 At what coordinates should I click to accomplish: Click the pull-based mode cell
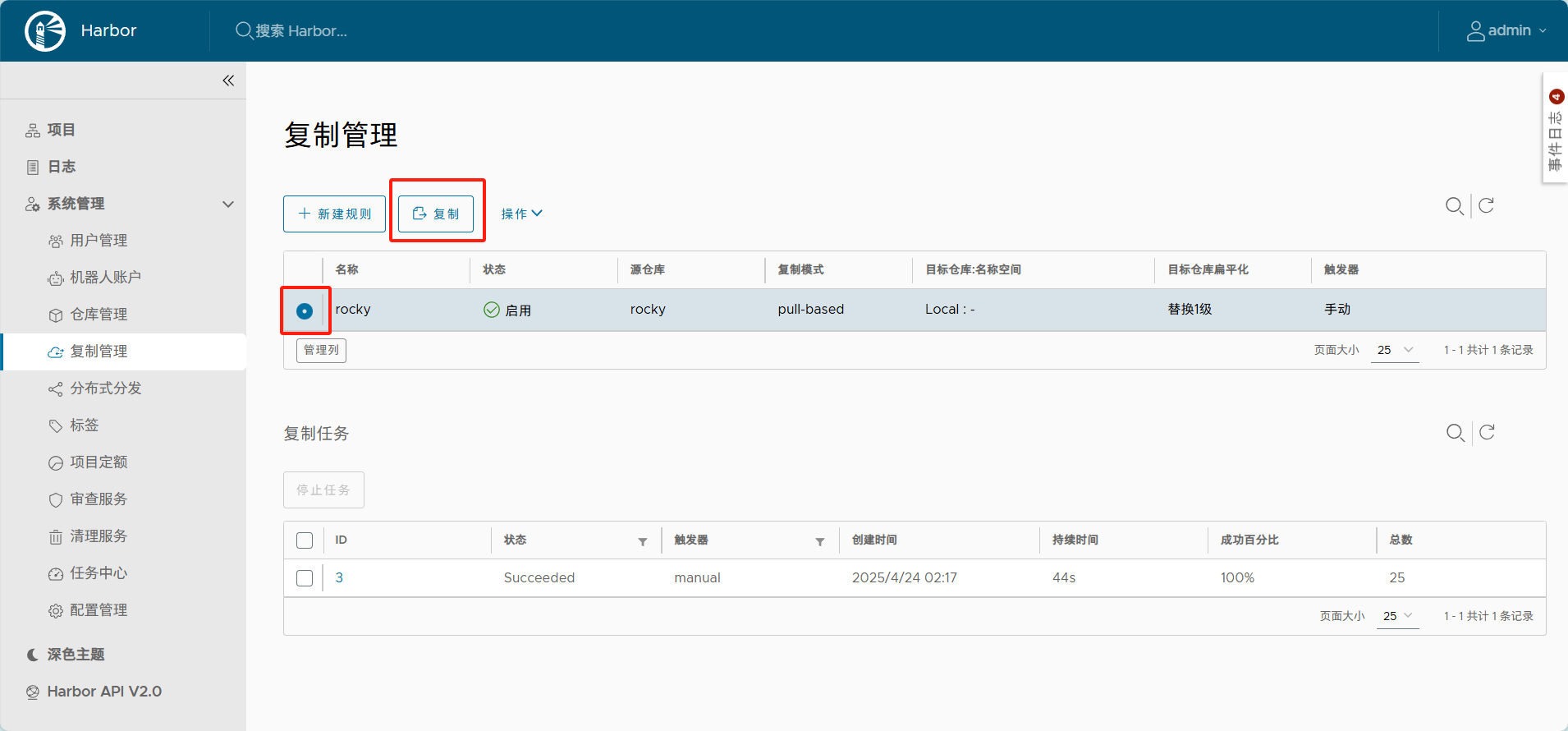pyautogui.click(x=811, y=310)
